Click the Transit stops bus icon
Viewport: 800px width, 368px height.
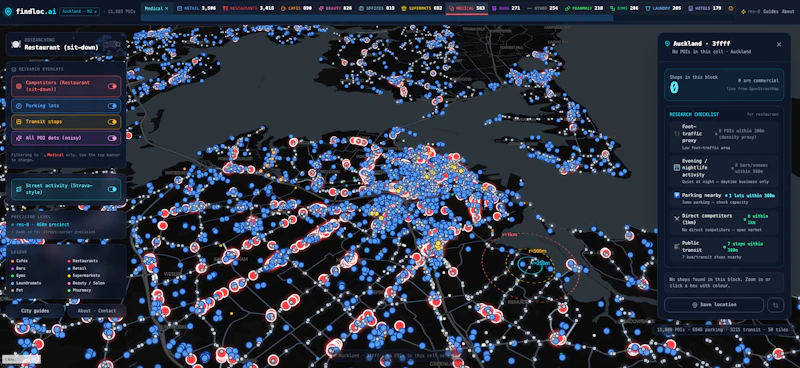coord(19,122)
